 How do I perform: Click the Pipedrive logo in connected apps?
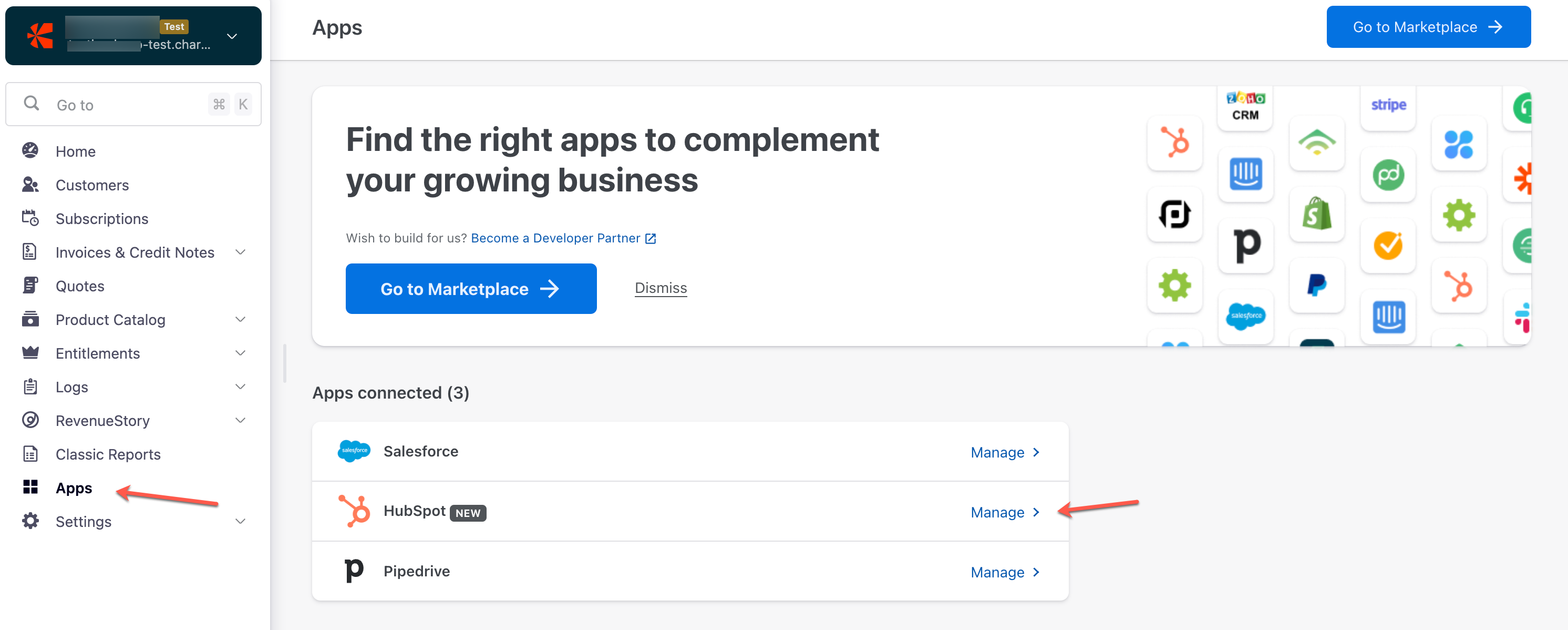(x=354, y=571)
